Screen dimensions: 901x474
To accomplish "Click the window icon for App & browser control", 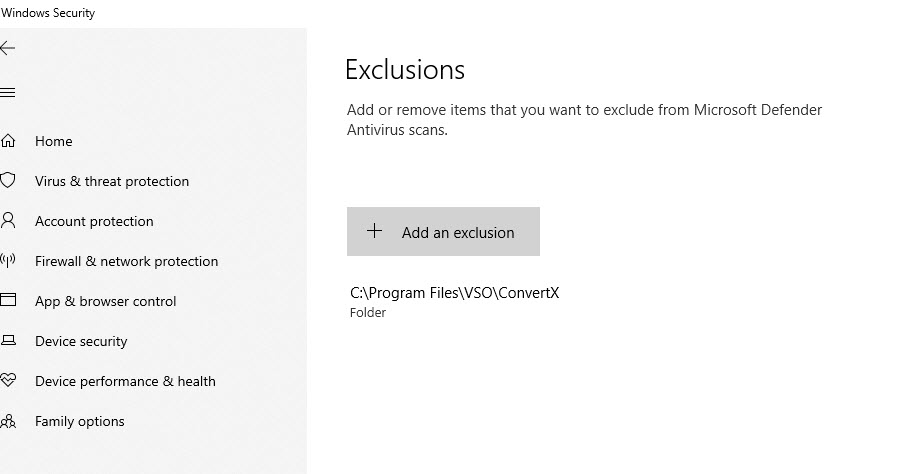I will click(7, 300).
